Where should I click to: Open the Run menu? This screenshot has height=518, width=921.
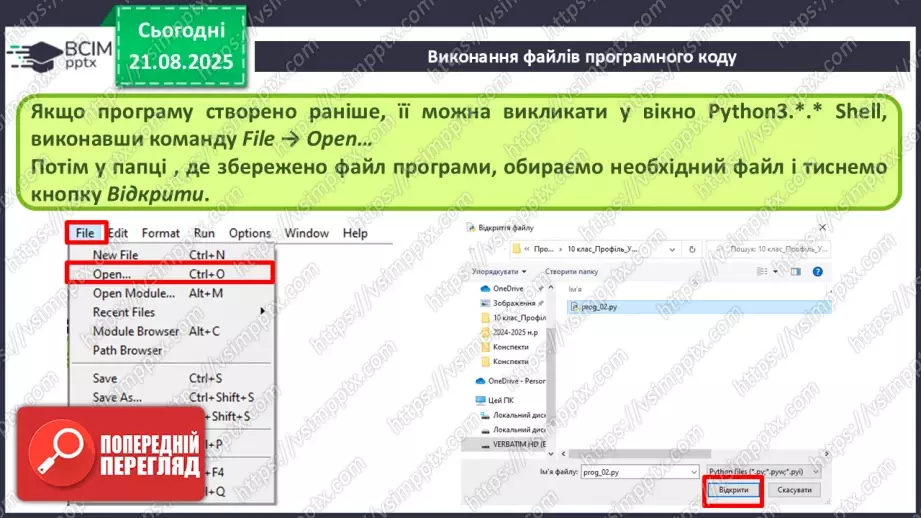[x=203, y=233]
